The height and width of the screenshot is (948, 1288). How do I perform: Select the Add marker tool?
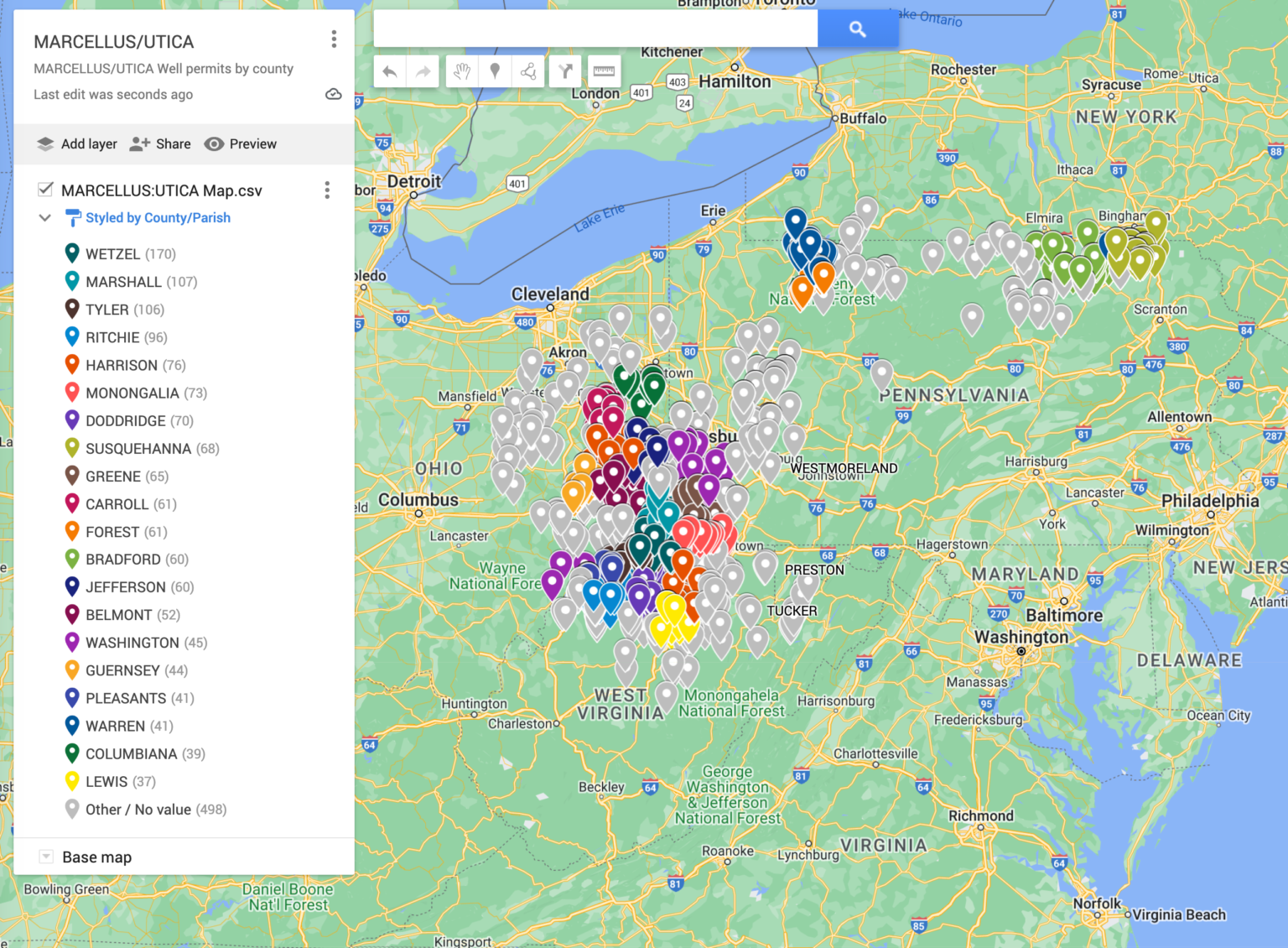click(494, 71)
